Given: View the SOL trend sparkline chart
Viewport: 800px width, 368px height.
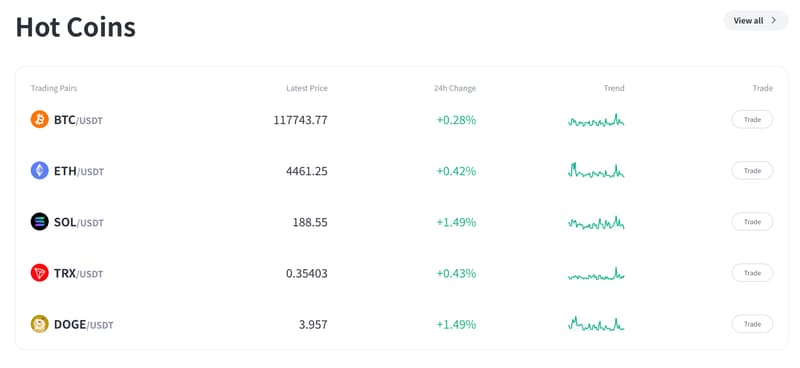Looking at the screenshot, I should (x=596, y=223).
